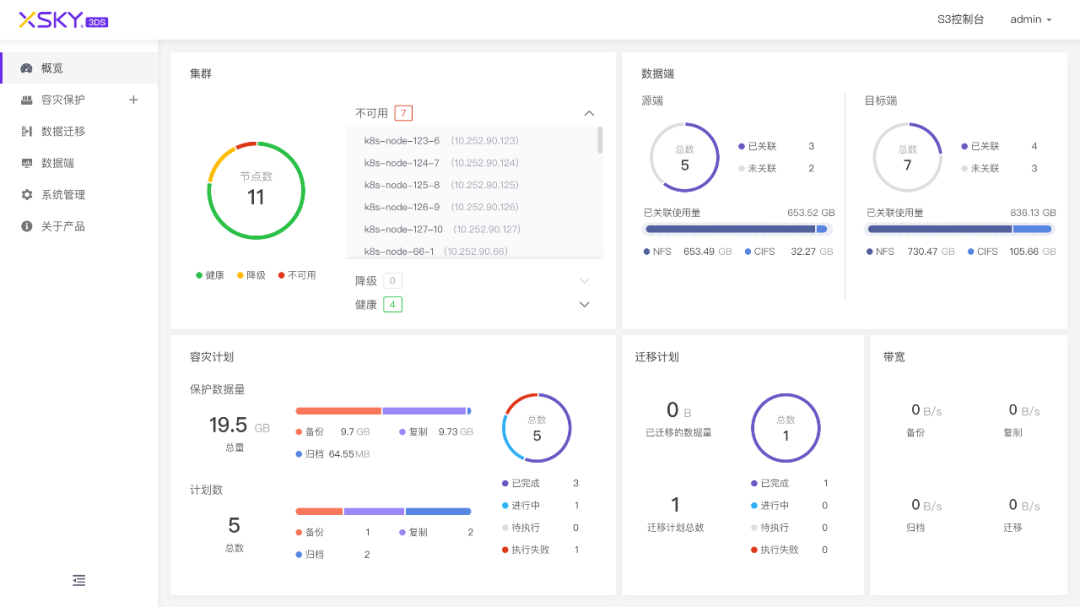1080x607 pixels.
Task: Select node k8s-node-123-6 in list
Action: 402,141
